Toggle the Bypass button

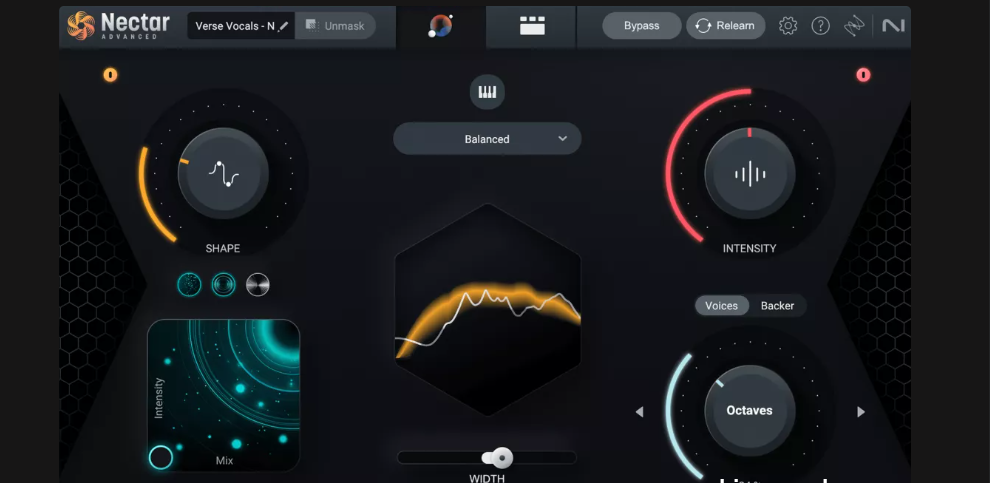[641, 26]
